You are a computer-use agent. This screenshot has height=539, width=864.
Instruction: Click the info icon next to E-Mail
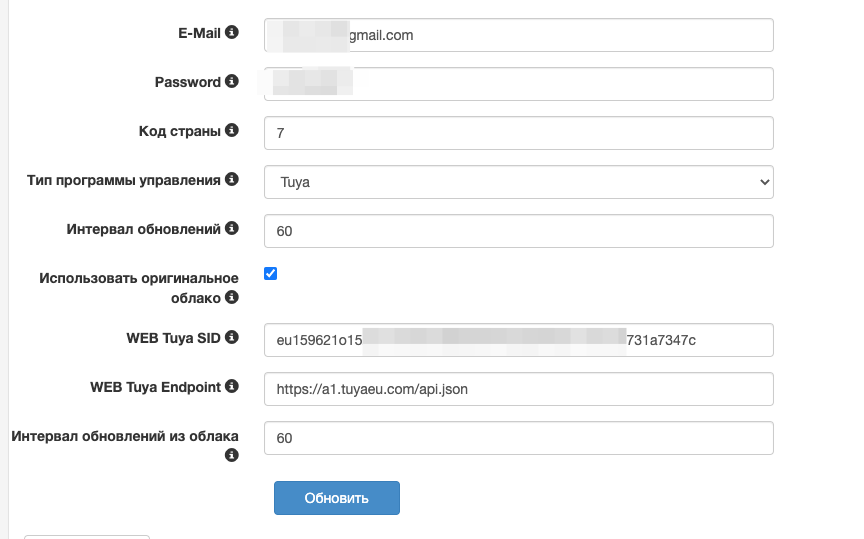coord(232,33)
